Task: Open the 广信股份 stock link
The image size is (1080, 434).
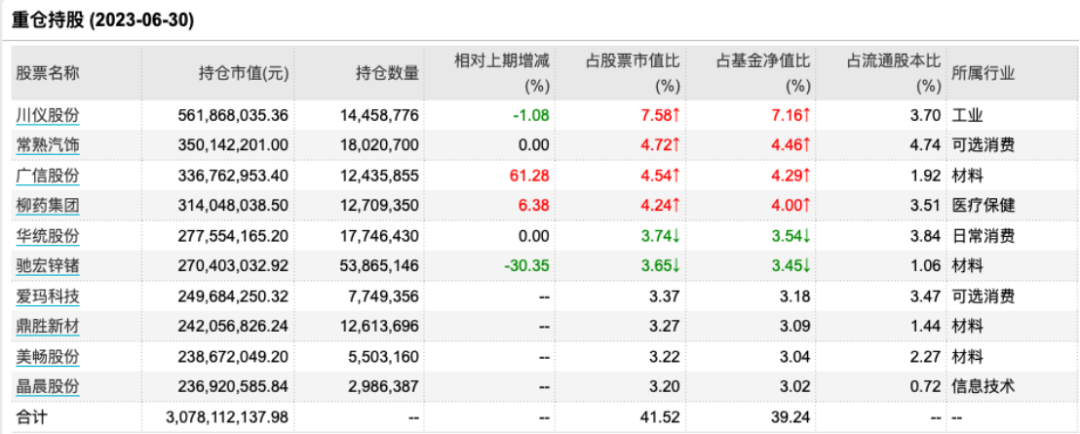Action: (48, 176)
